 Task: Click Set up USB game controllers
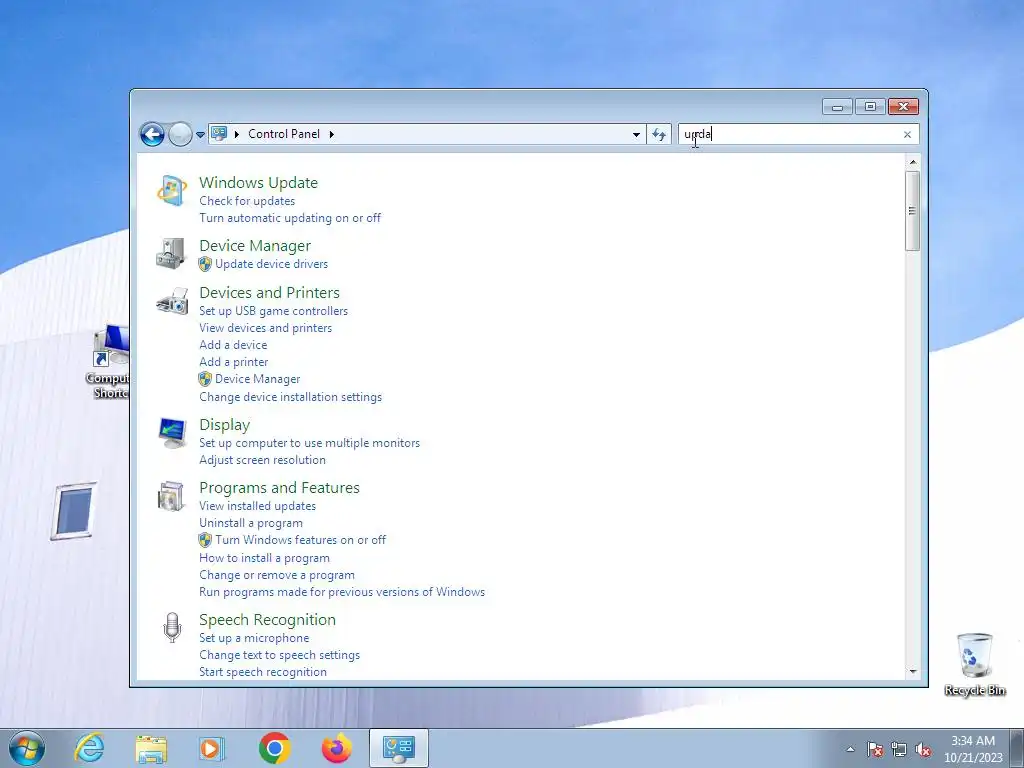click(x=274, y=311)
